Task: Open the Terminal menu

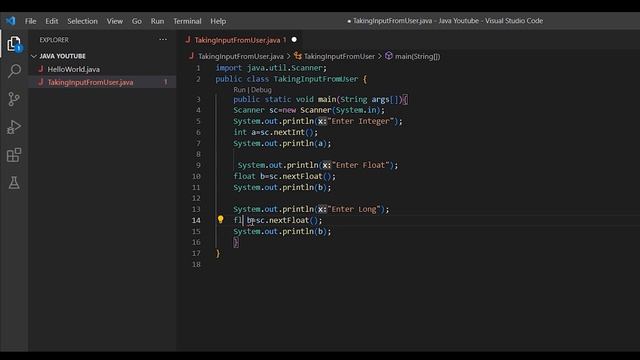Action: [x=187, y=21]
